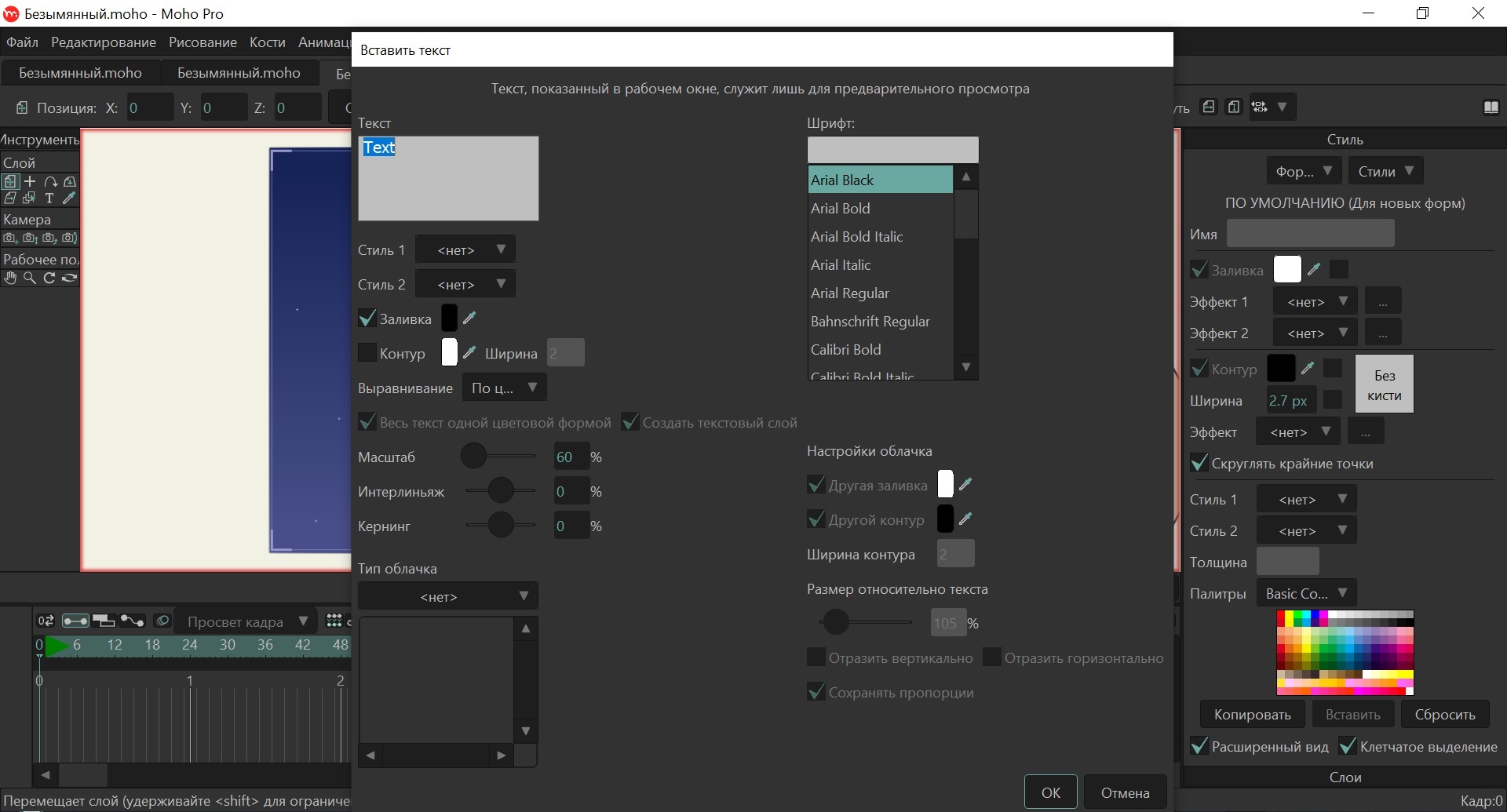Enable the Контур checkbox in text dialog
Image resolution: width=1507 pixels, height=812 pixels.
(367, 353)
